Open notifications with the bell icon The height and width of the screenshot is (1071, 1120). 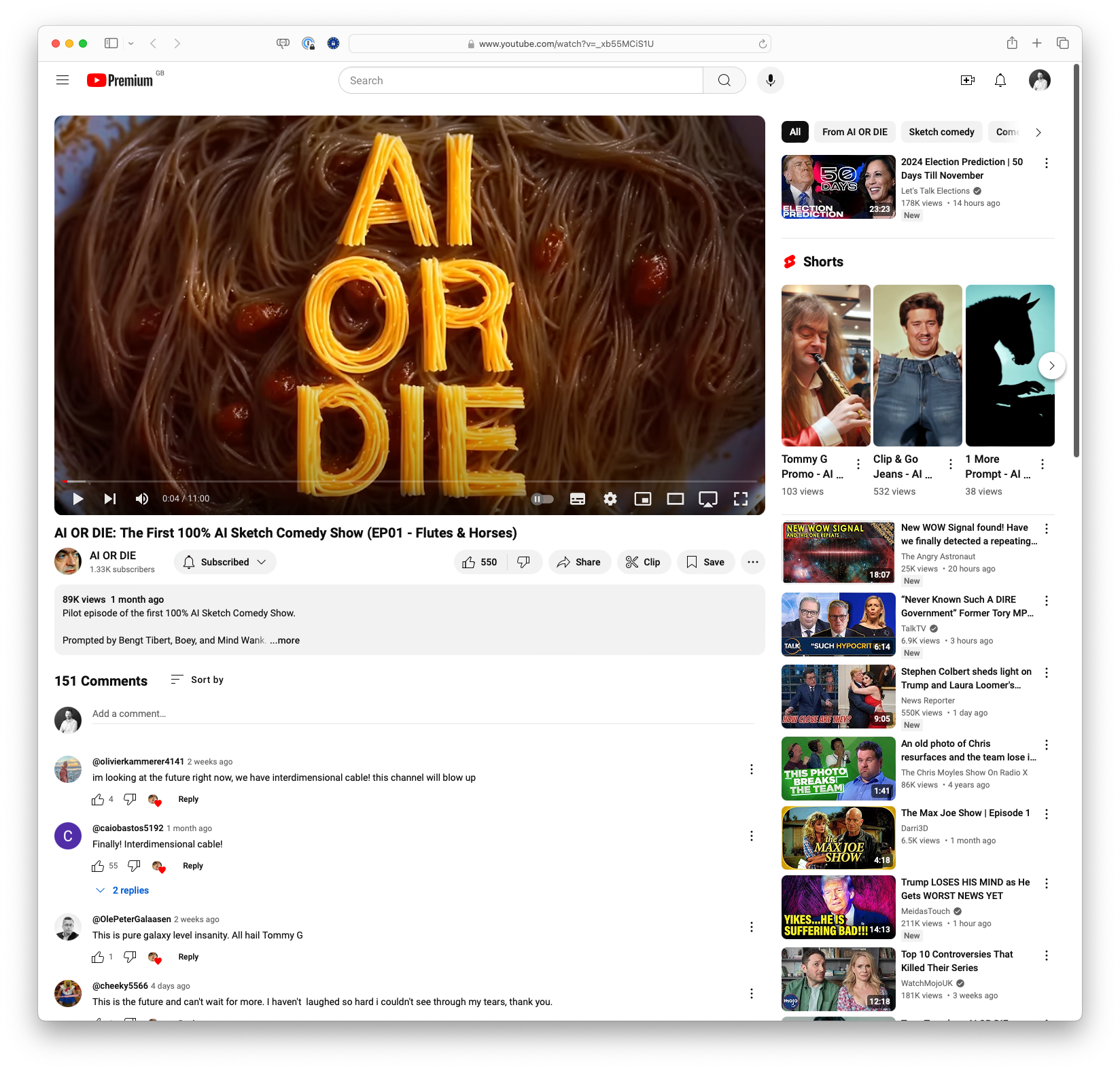pos(1000,80)
